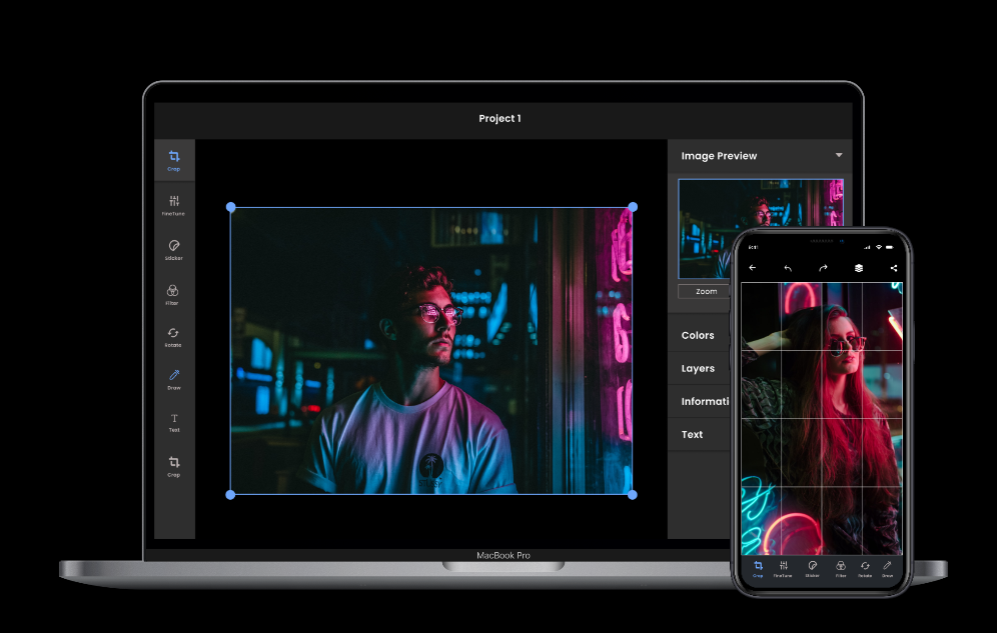
Task: Pick the Draw tool in laptop sidebar
Action: click(174, 379)
